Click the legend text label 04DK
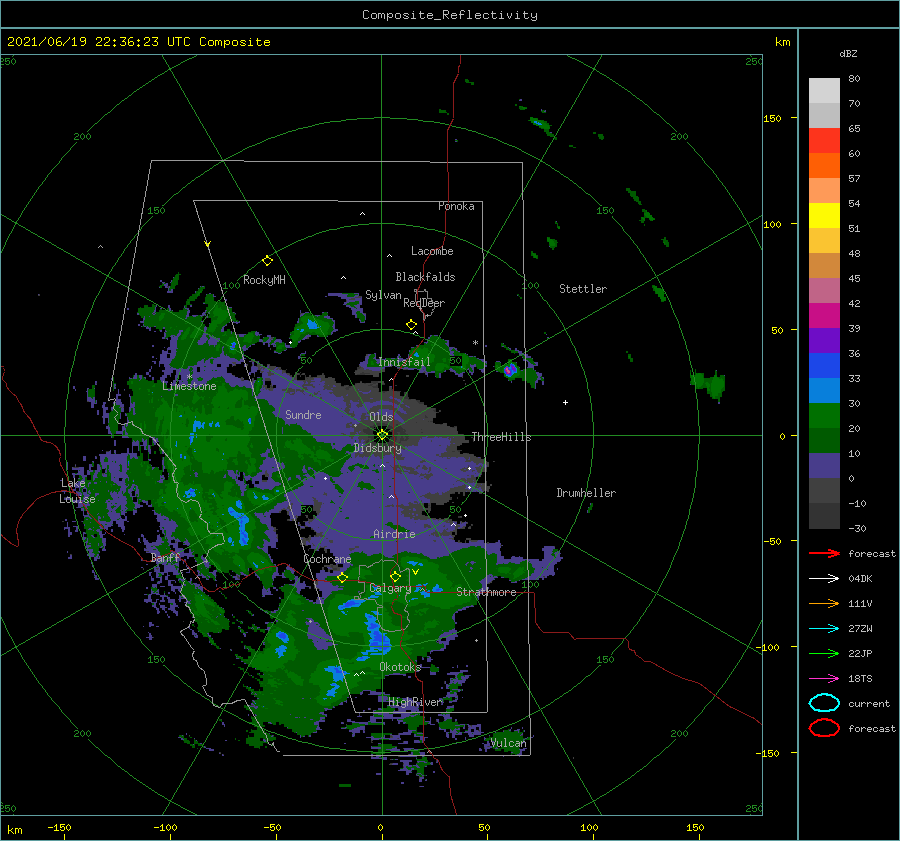The height and width of the screenshot is (841, 900). [860, 578]
